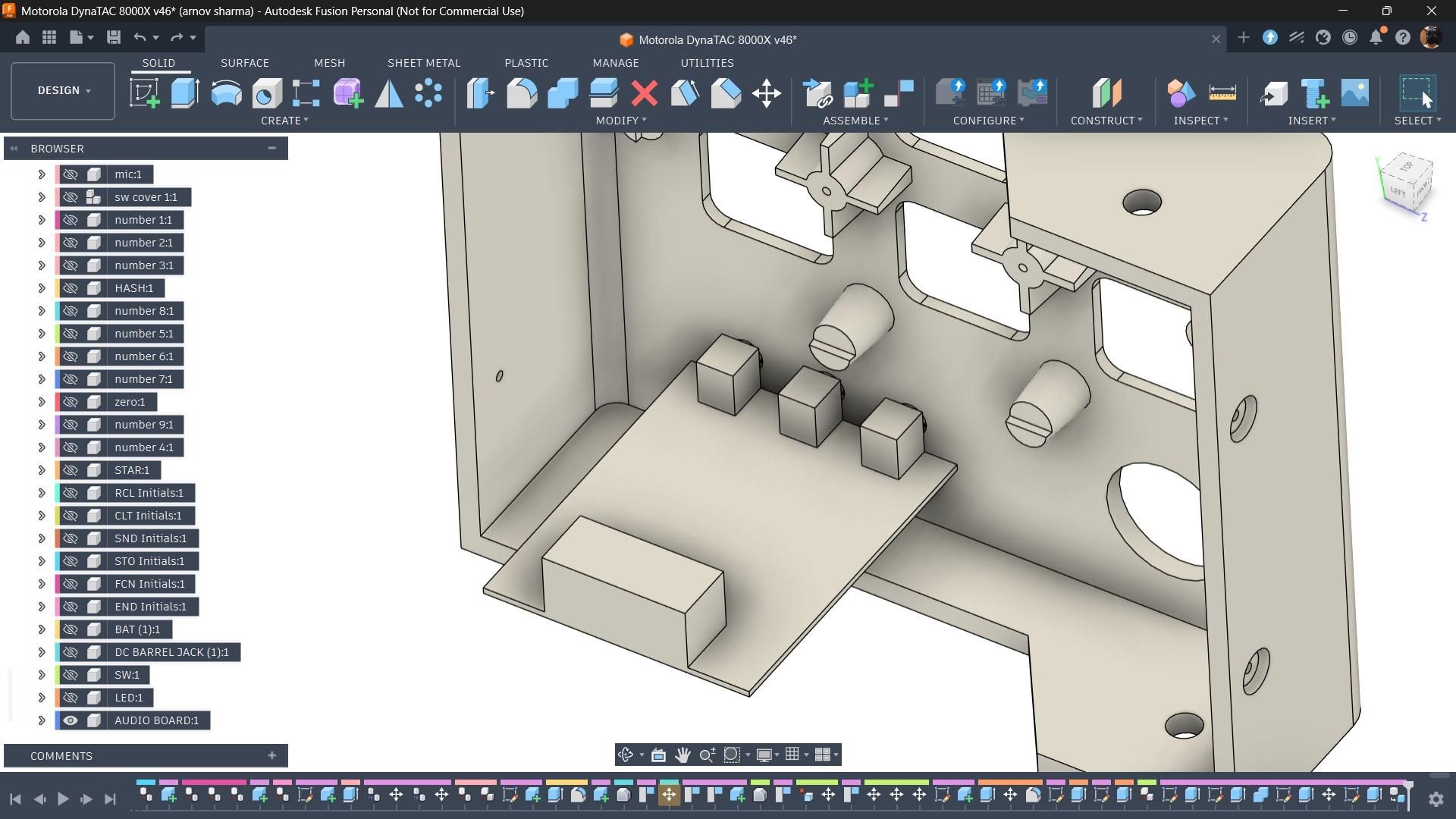The image size is (1456, 819).
Task: Activate the window Select tool
Action: coord(1417,93)
